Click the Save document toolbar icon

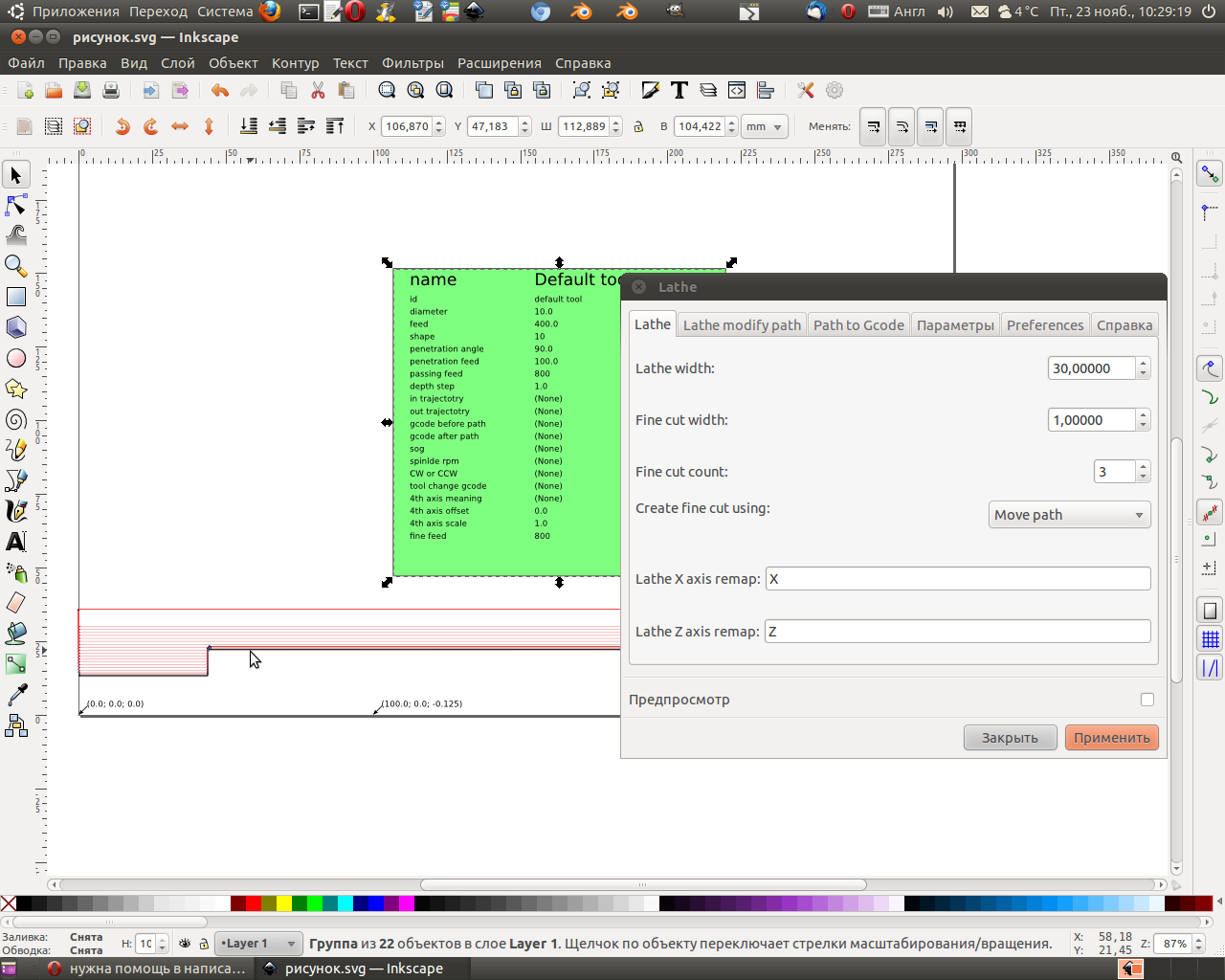pyautogui.click(x=82, y=90)
